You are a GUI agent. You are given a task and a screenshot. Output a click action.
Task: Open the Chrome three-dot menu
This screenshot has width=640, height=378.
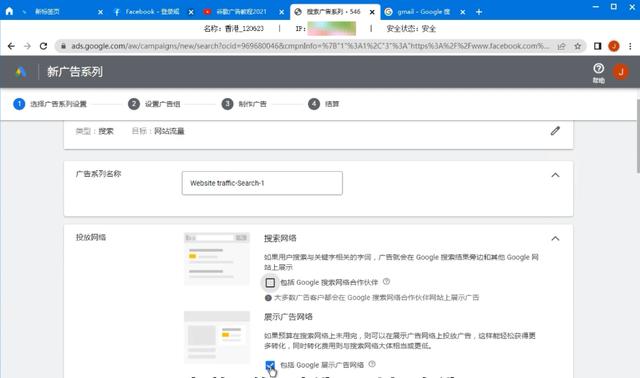[630, 46]
